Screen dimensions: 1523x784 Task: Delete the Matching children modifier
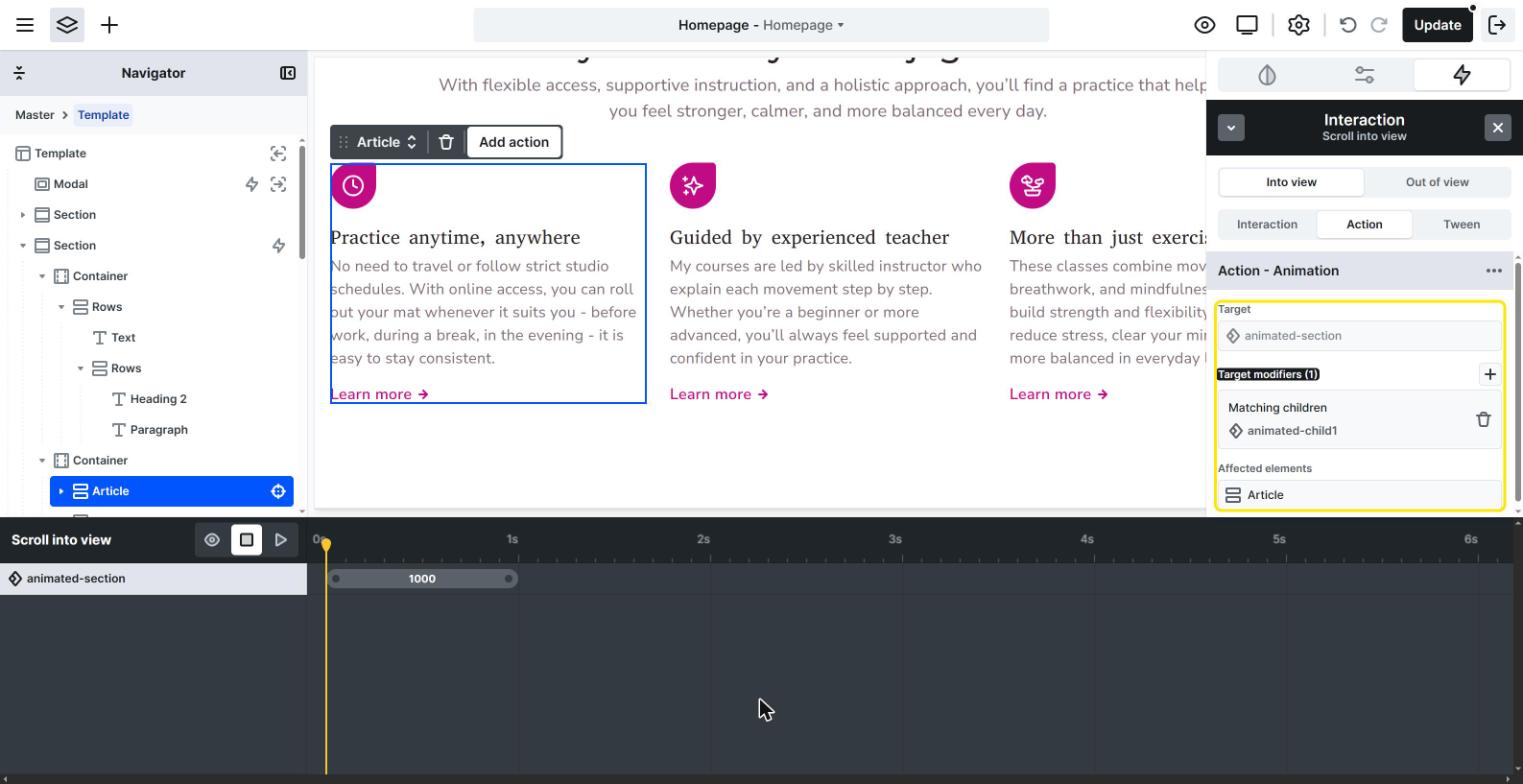1484,420
